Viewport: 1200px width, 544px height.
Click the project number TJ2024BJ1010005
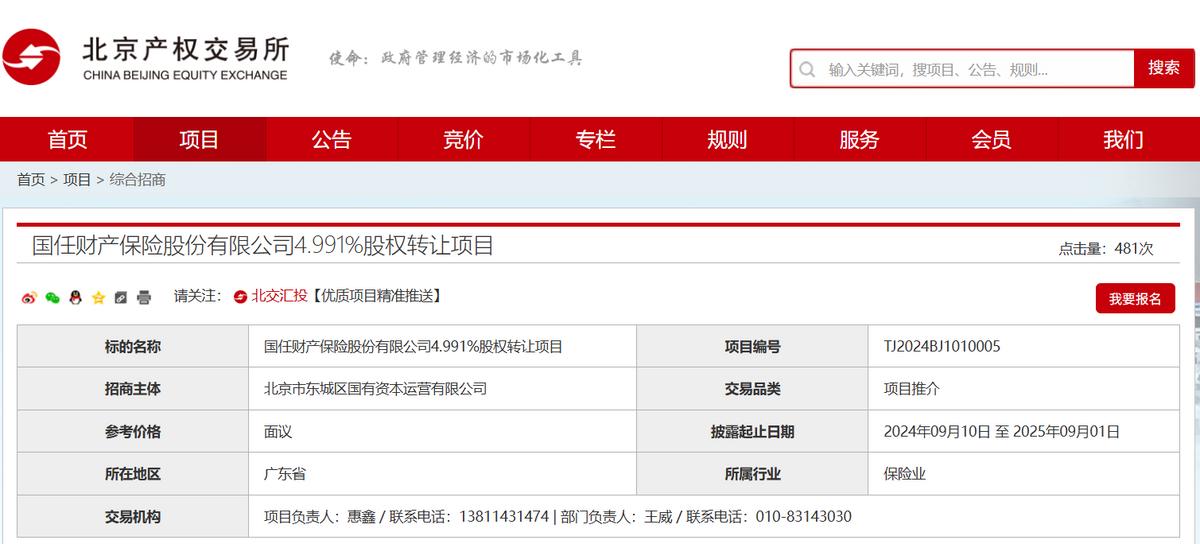pos(942,347)
